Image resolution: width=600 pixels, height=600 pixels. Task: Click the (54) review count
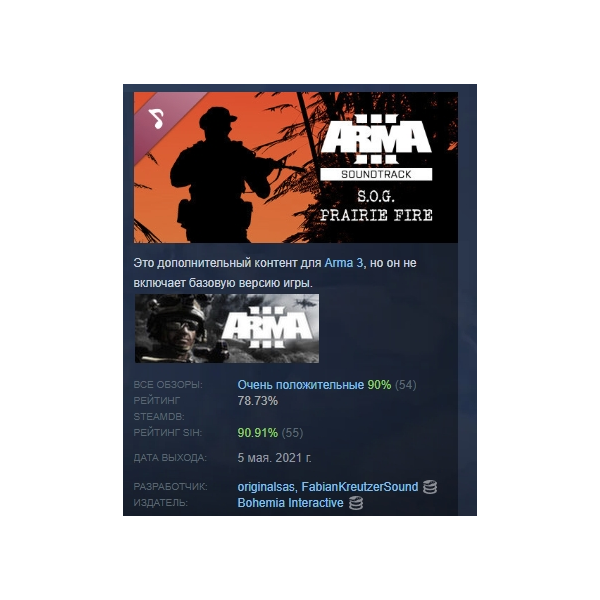406,385
